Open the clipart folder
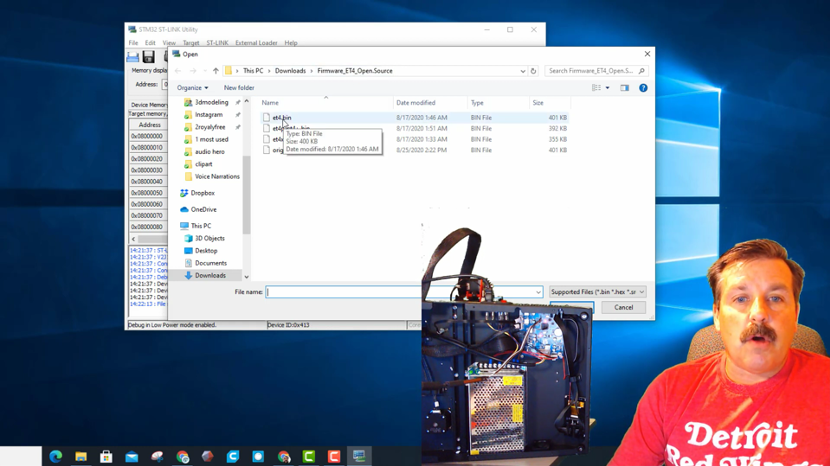The height and width of the screenshot is (466, 830). 203,164
